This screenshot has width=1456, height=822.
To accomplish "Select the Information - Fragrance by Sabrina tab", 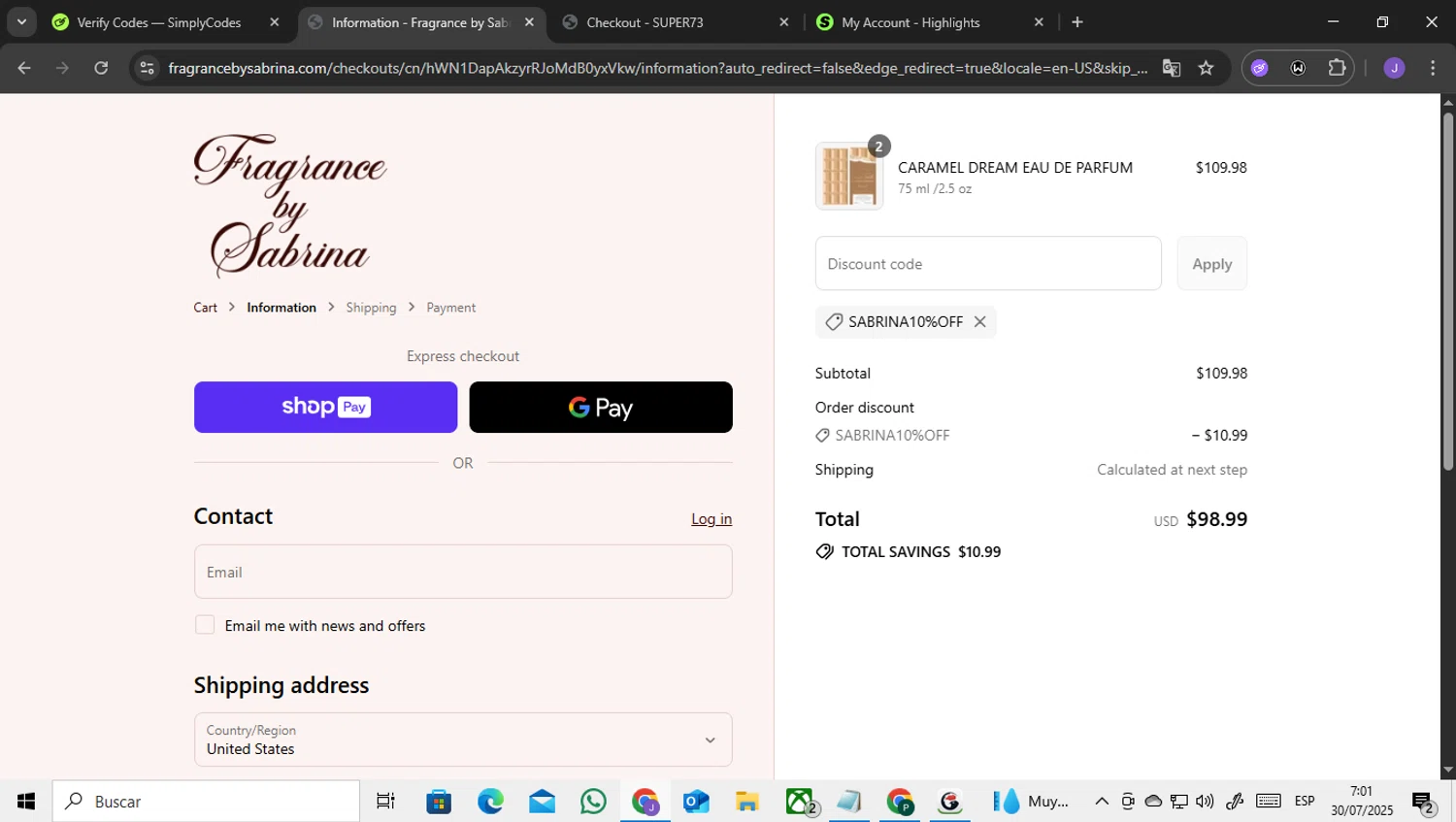I will (420, 22).
